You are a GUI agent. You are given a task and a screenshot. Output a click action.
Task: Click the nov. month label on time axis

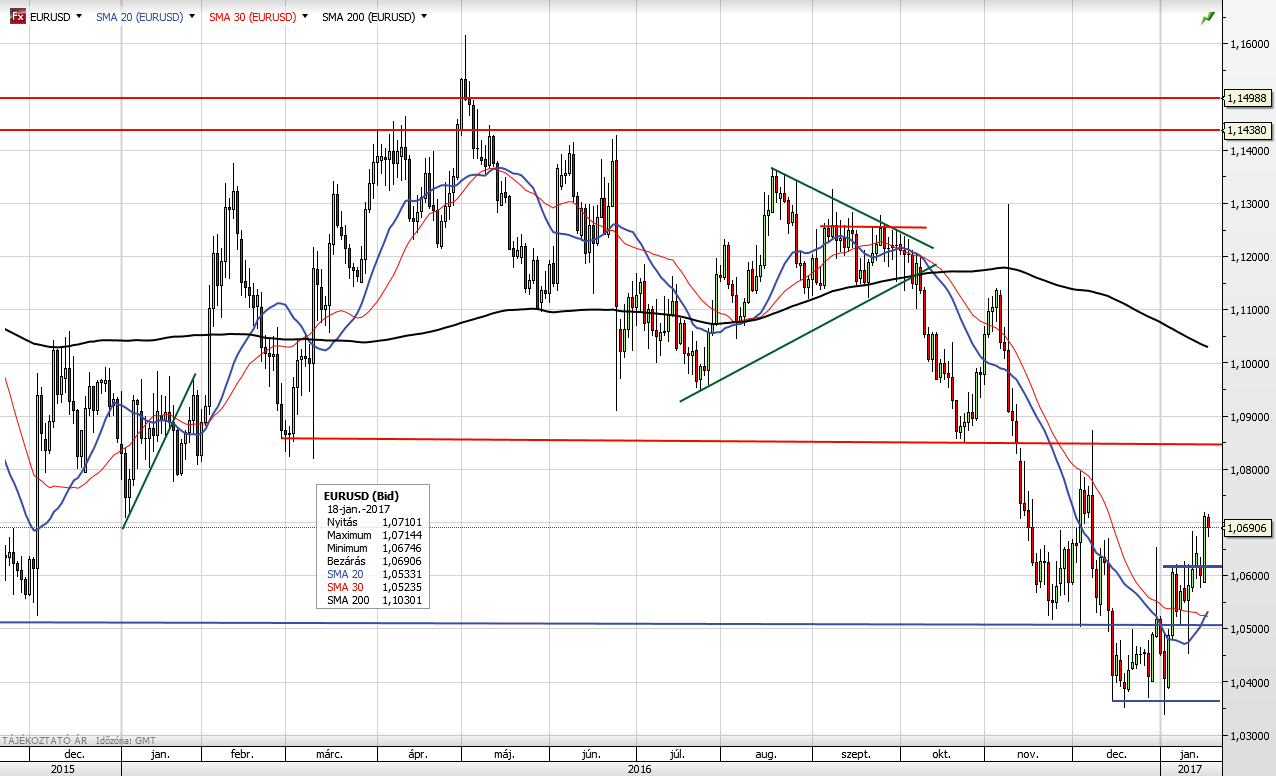[1029, 754]
